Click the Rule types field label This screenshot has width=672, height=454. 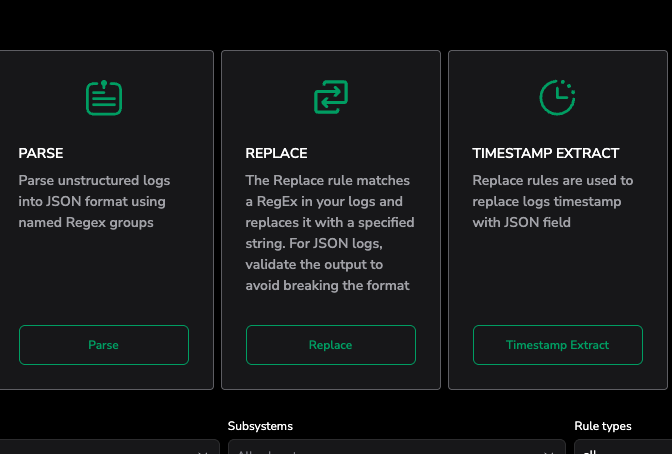tap(602, 426)
